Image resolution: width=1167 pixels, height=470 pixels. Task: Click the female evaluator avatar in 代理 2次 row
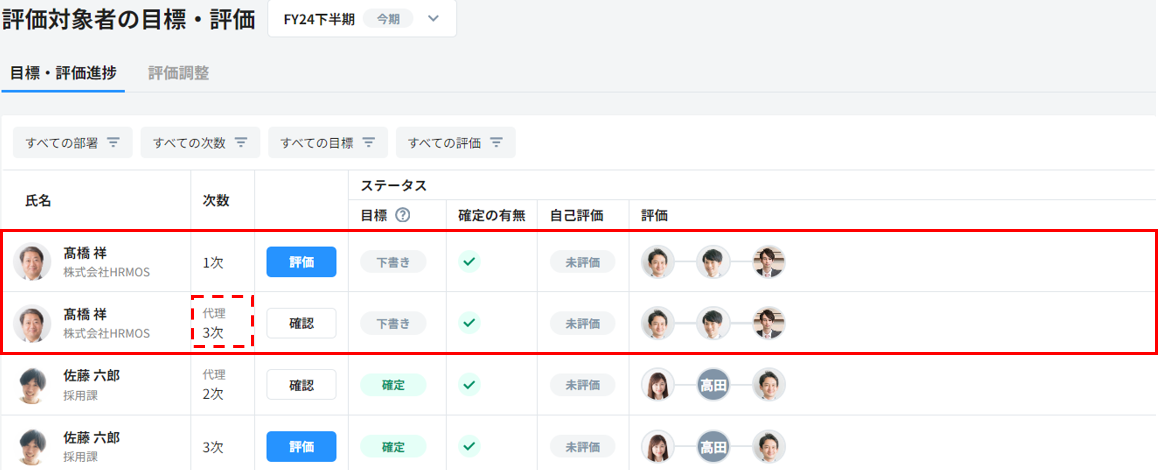pyautogui.click(x=657, y=385)
